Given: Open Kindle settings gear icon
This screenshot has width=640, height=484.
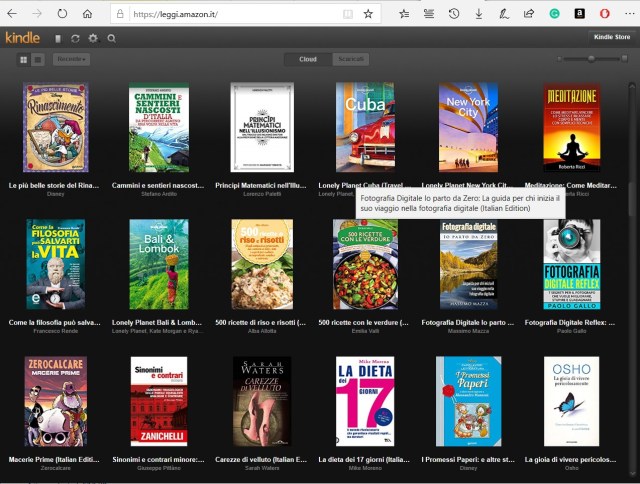Looking at the screenshot, I should pos(92,38).
